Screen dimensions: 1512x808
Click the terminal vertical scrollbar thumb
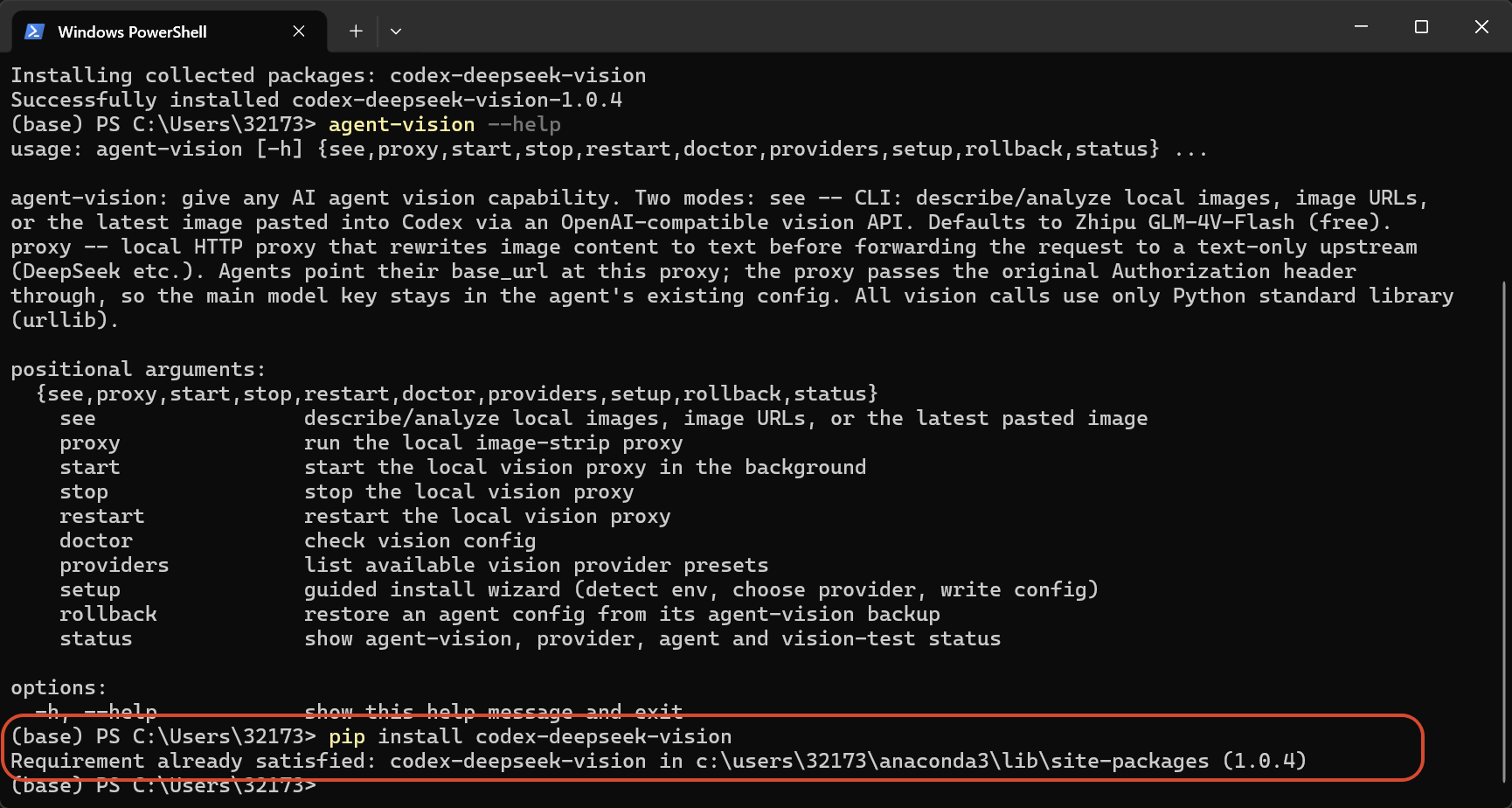coord(1504,532)
